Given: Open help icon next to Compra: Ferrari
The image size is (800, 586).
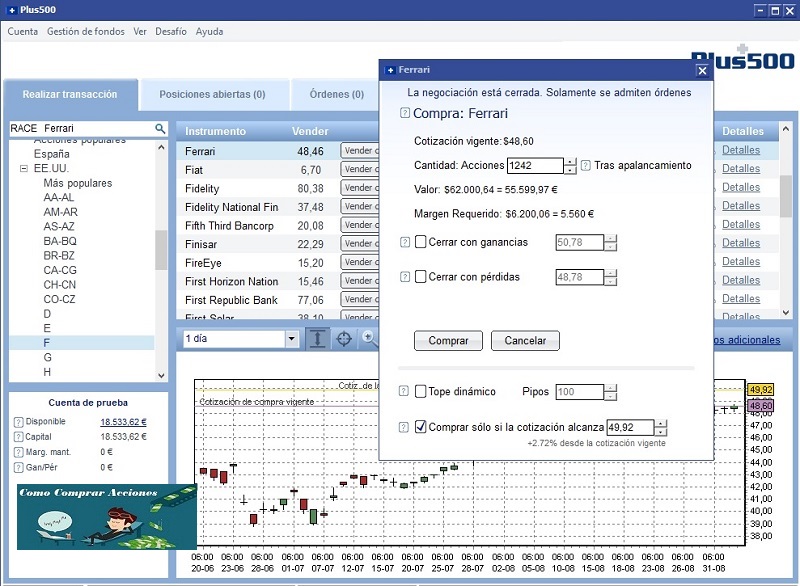Looking at the screenshot, I should pos(405,113).
